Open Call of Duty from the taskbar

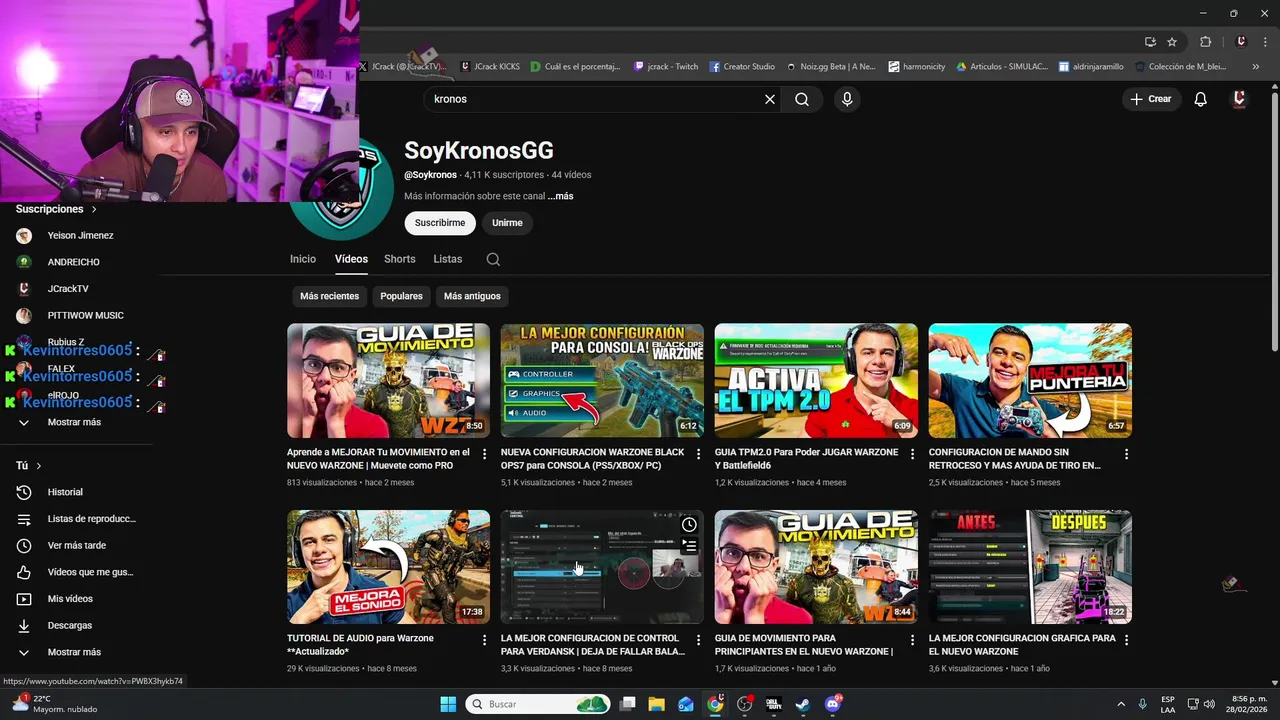[x=774, y=704]
